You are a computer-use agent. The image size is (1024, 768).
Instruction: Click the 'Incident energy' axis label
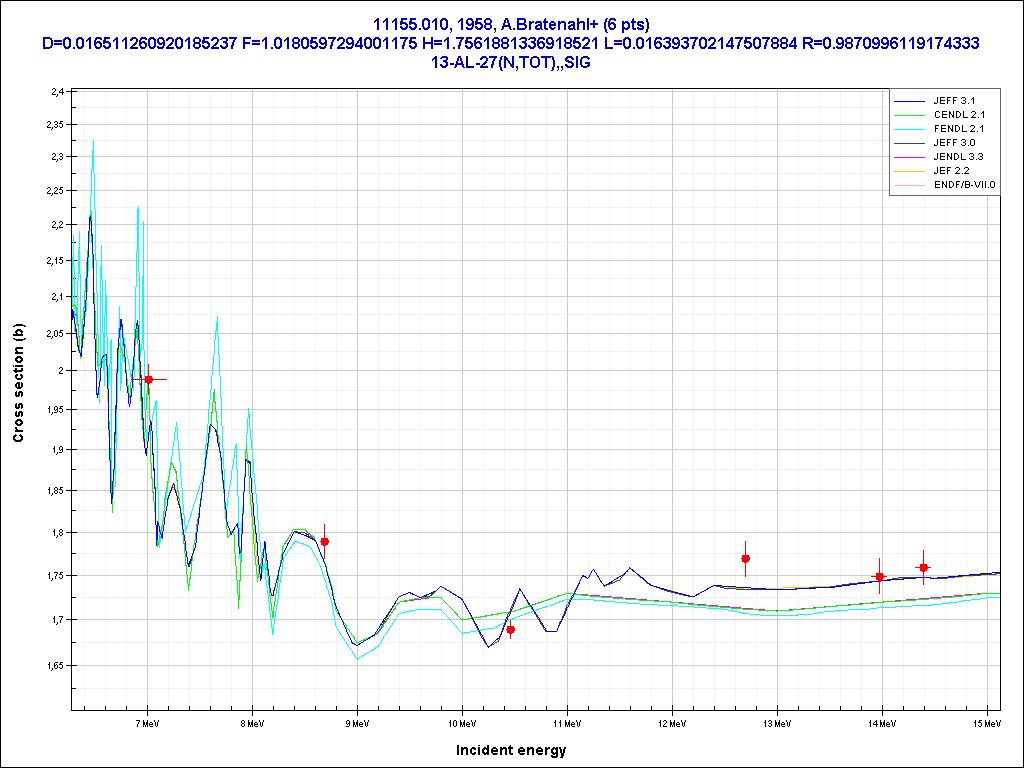point(511,750)
